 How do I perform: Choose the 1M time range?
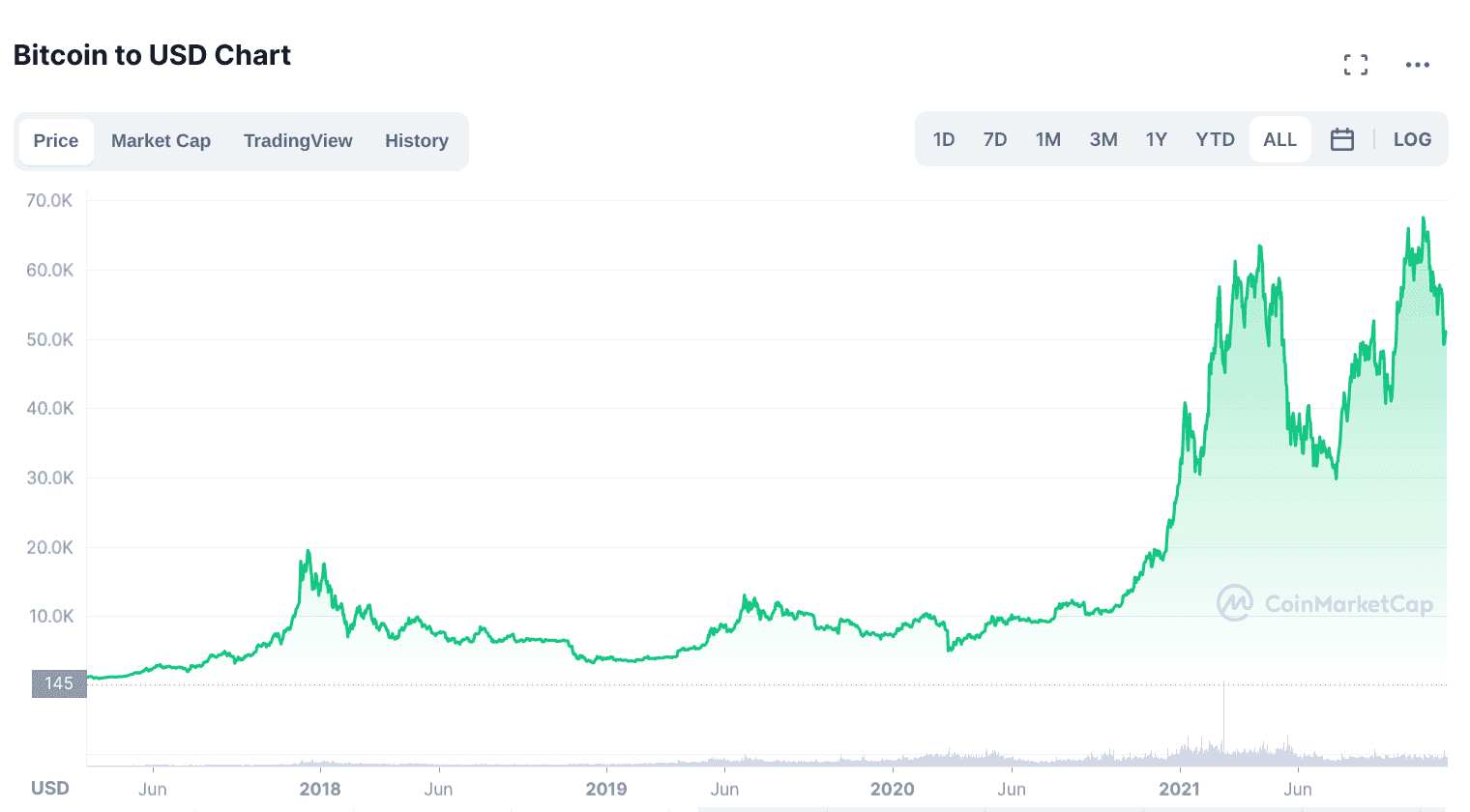coord(1048,139)
